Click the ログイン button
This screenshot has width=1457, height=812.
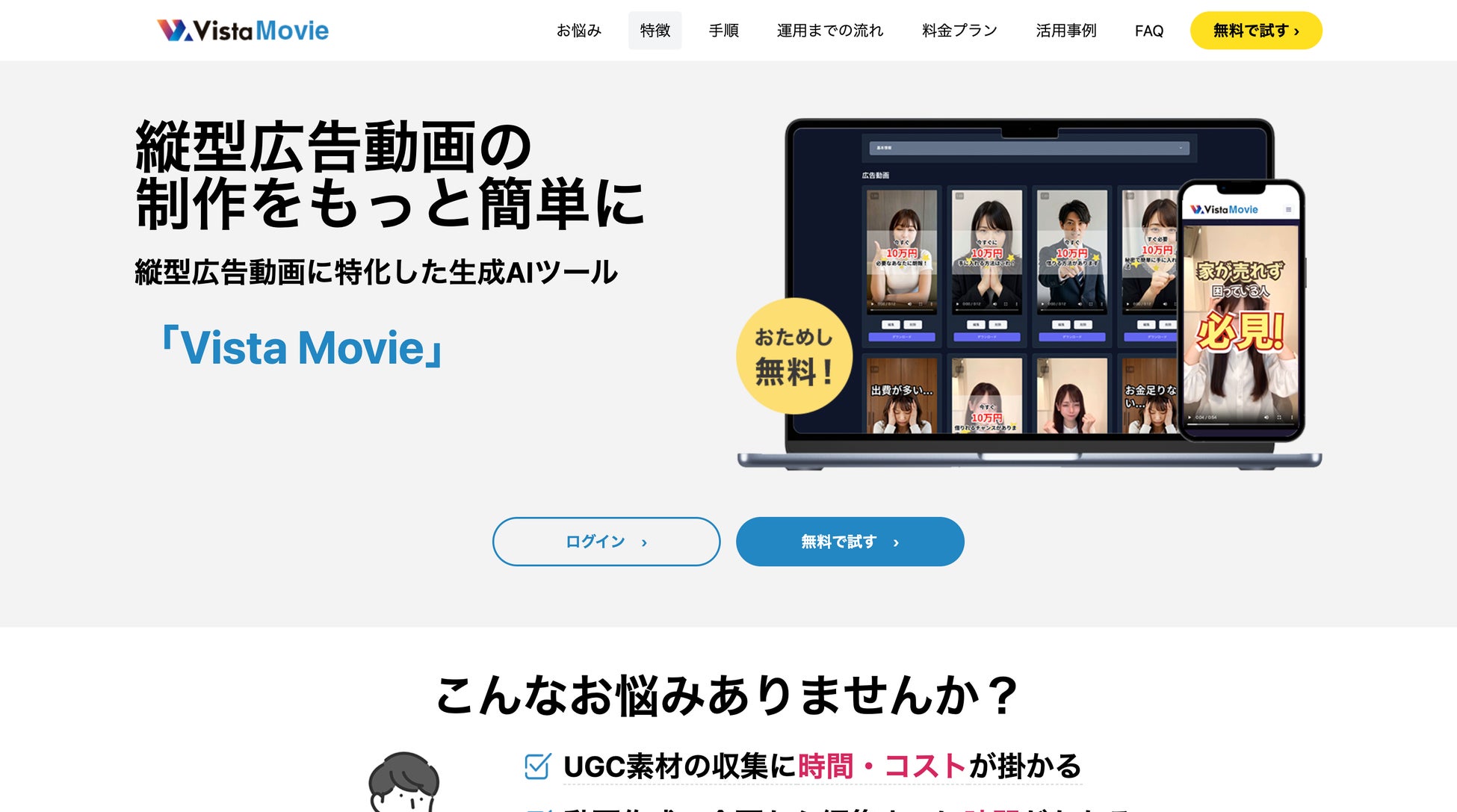pyautogui.click(x=606, y=542)
